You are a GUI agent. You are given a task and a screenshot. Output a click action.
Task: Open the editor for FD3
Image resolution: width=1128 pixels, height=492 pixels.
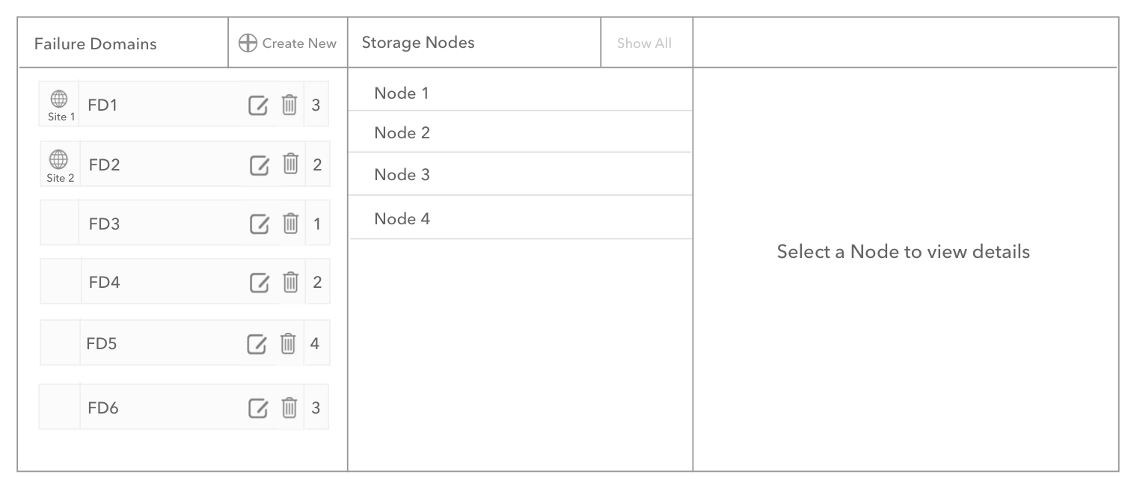click(x=258, y=224)
